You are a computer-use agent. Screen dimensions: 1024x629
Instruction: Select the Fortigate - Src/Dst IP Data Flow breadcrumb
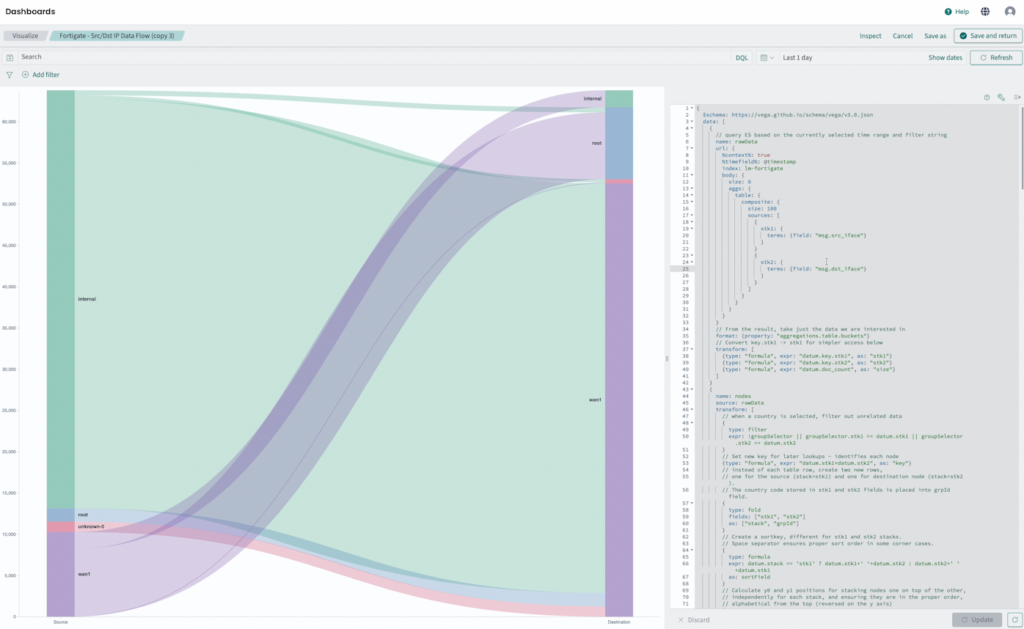[x=117, y=36]
